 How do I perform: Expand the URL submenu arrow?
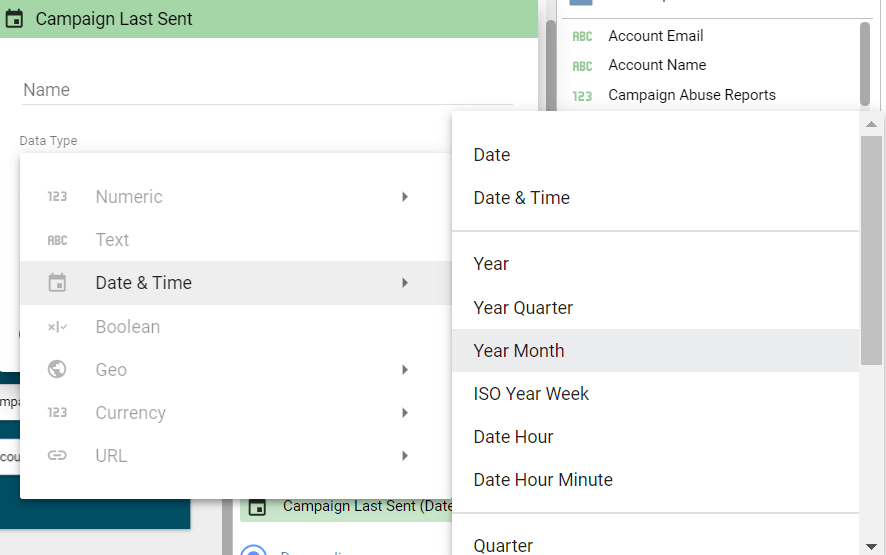405,456
